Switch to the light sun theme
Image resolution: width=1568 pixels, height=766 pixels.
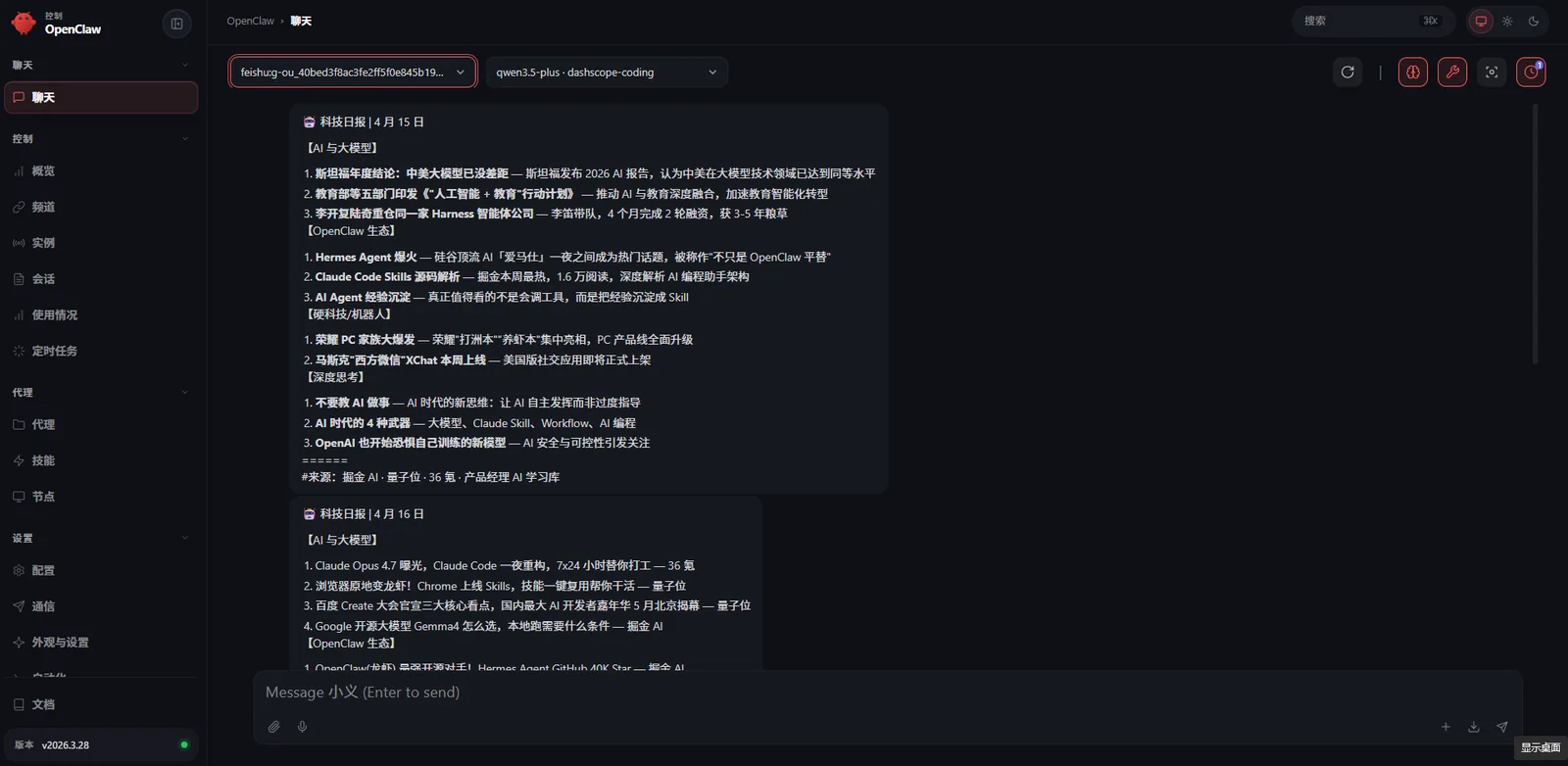[1507, 22]
